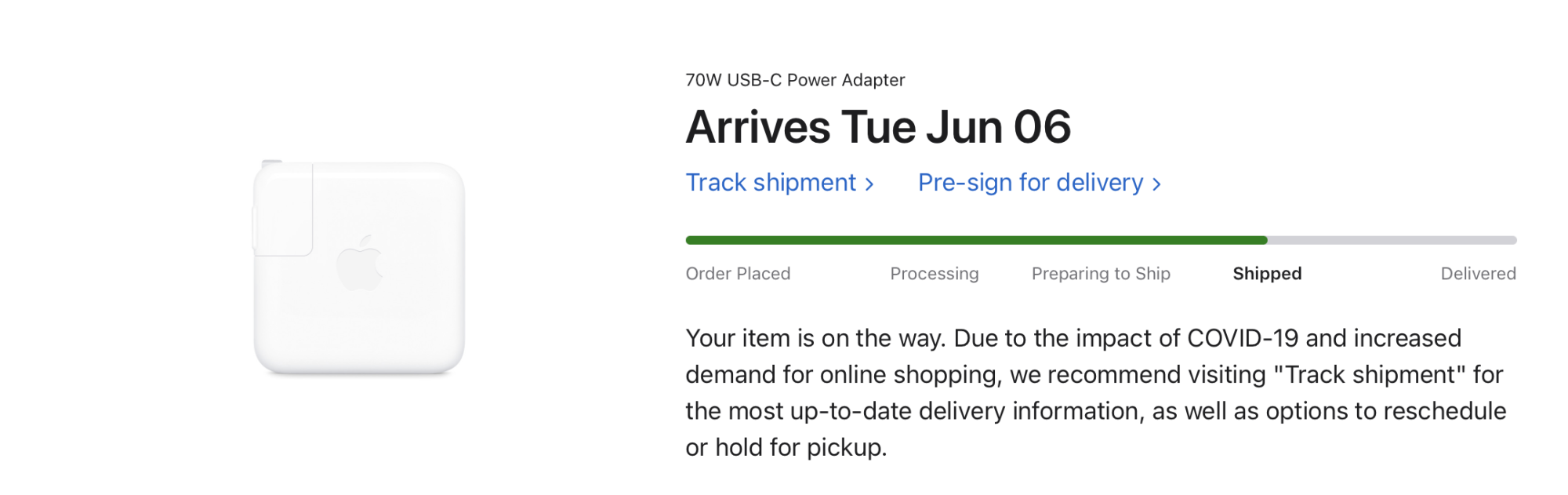Image resolution: width=1568 pixels, height=495 pixels.
Task: Open the Pre-sign for delivery link
Action: (1040, 183)
